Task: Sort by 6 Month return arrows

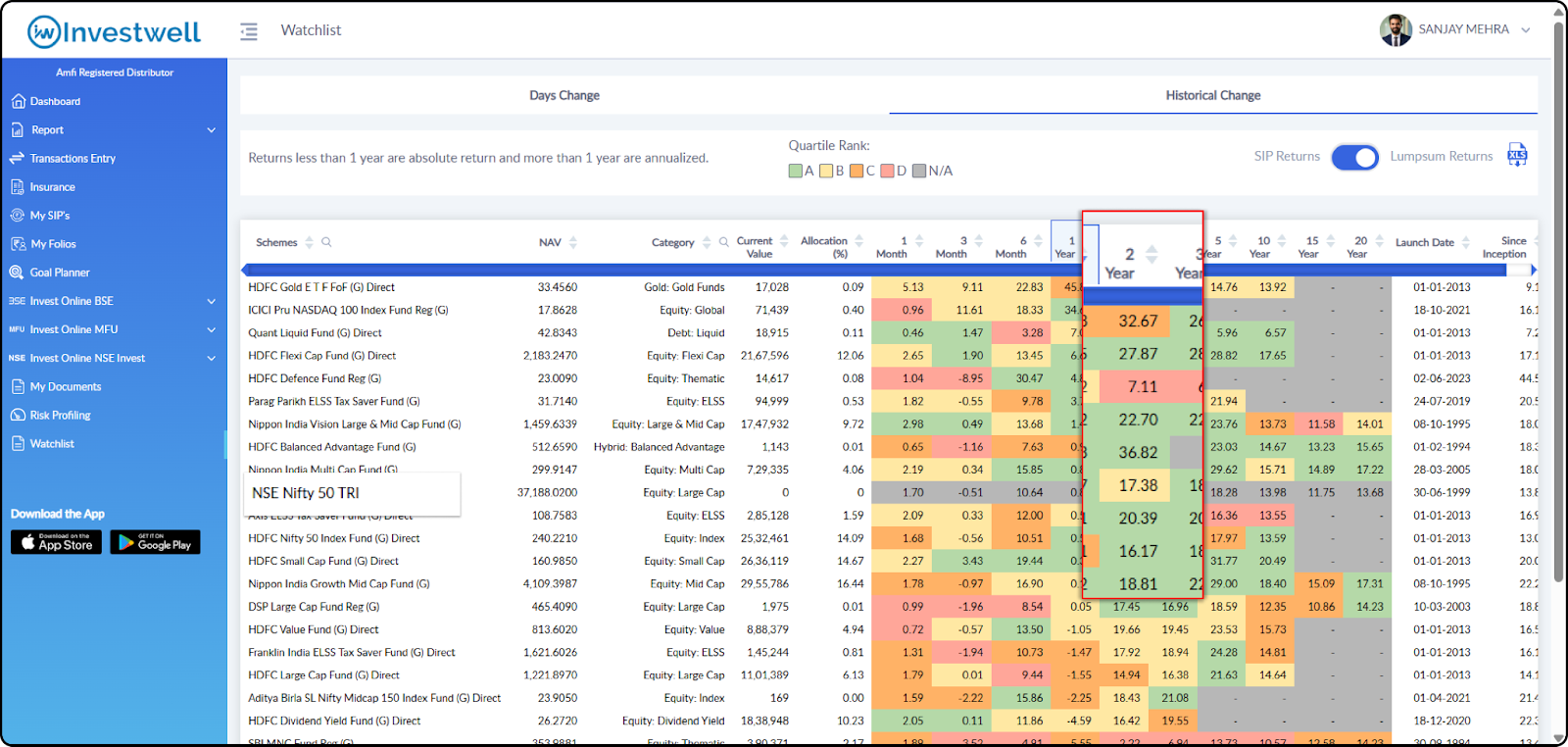Action: point(1038,241)
